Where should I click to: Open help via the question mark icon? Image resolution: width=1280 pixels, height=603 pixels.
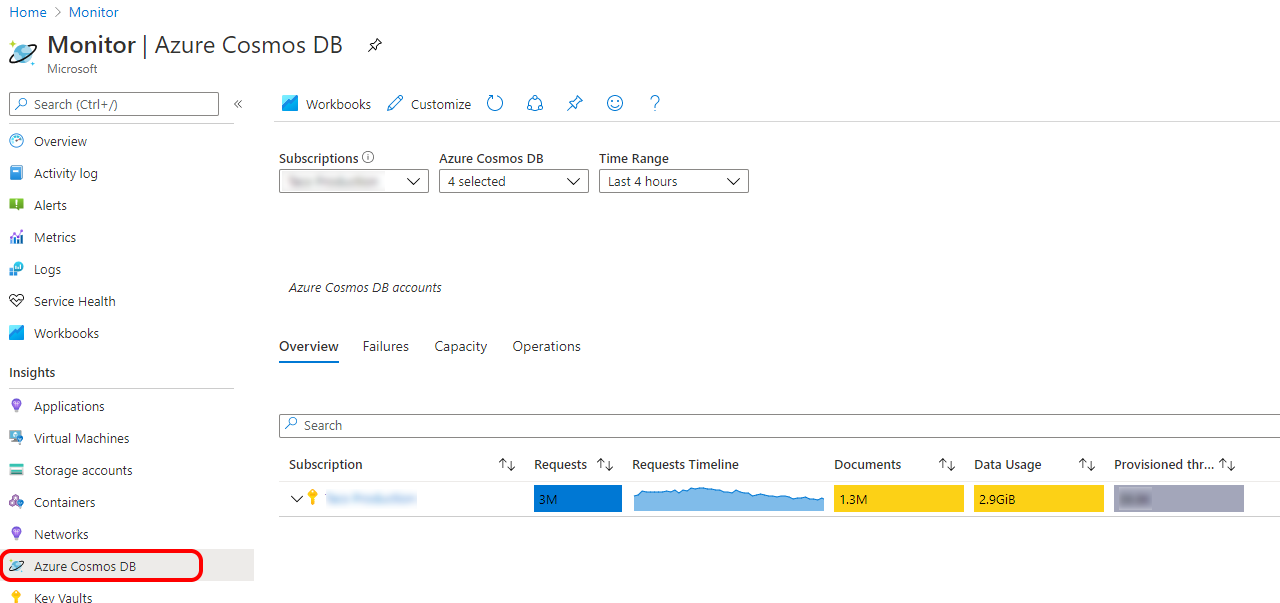pyautogui.click(x=654, y=103)
